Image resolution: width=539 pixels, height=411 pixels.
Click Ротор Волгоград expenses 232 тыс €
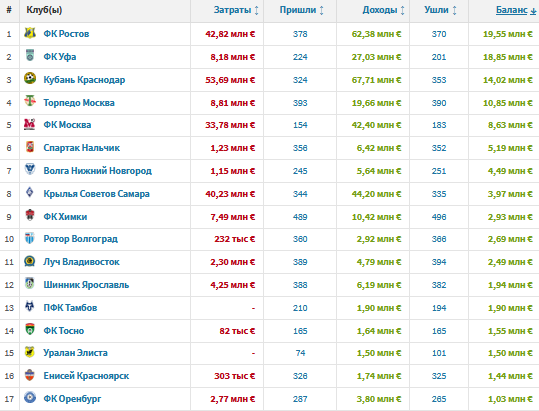click(x=235, y=239)
